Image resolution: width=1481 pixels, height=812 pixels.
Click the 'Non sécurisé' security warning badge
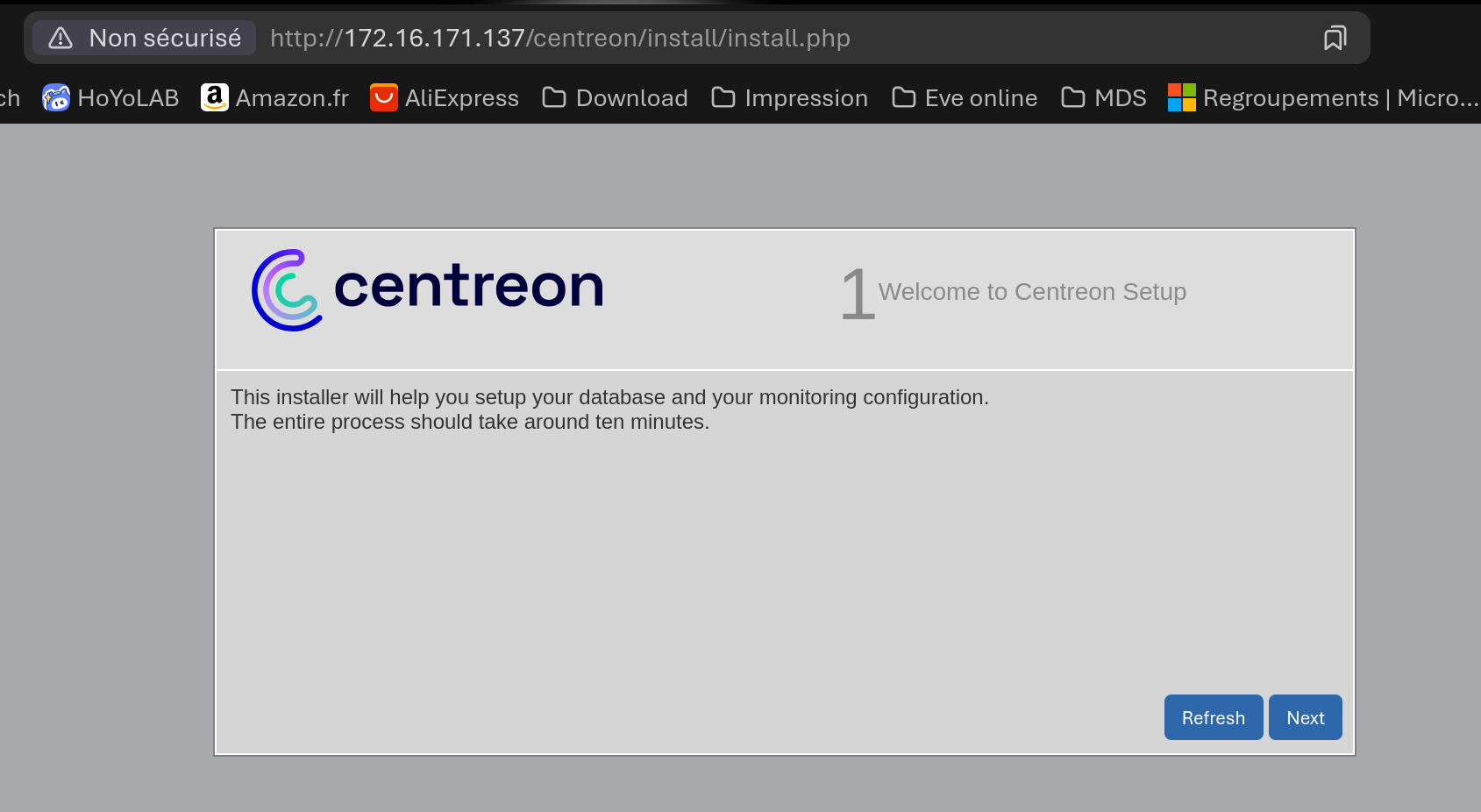pyautogui.click(x=145, y=38)
